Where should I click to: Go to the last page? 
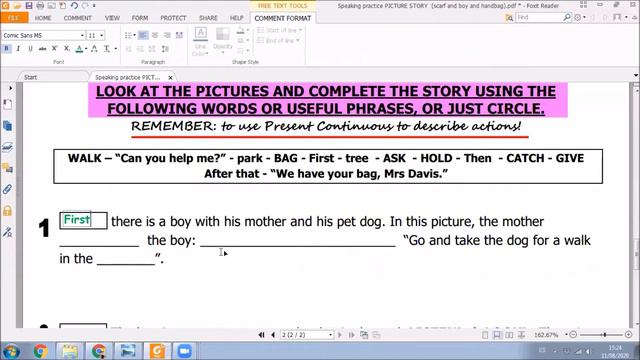[351, 335]
